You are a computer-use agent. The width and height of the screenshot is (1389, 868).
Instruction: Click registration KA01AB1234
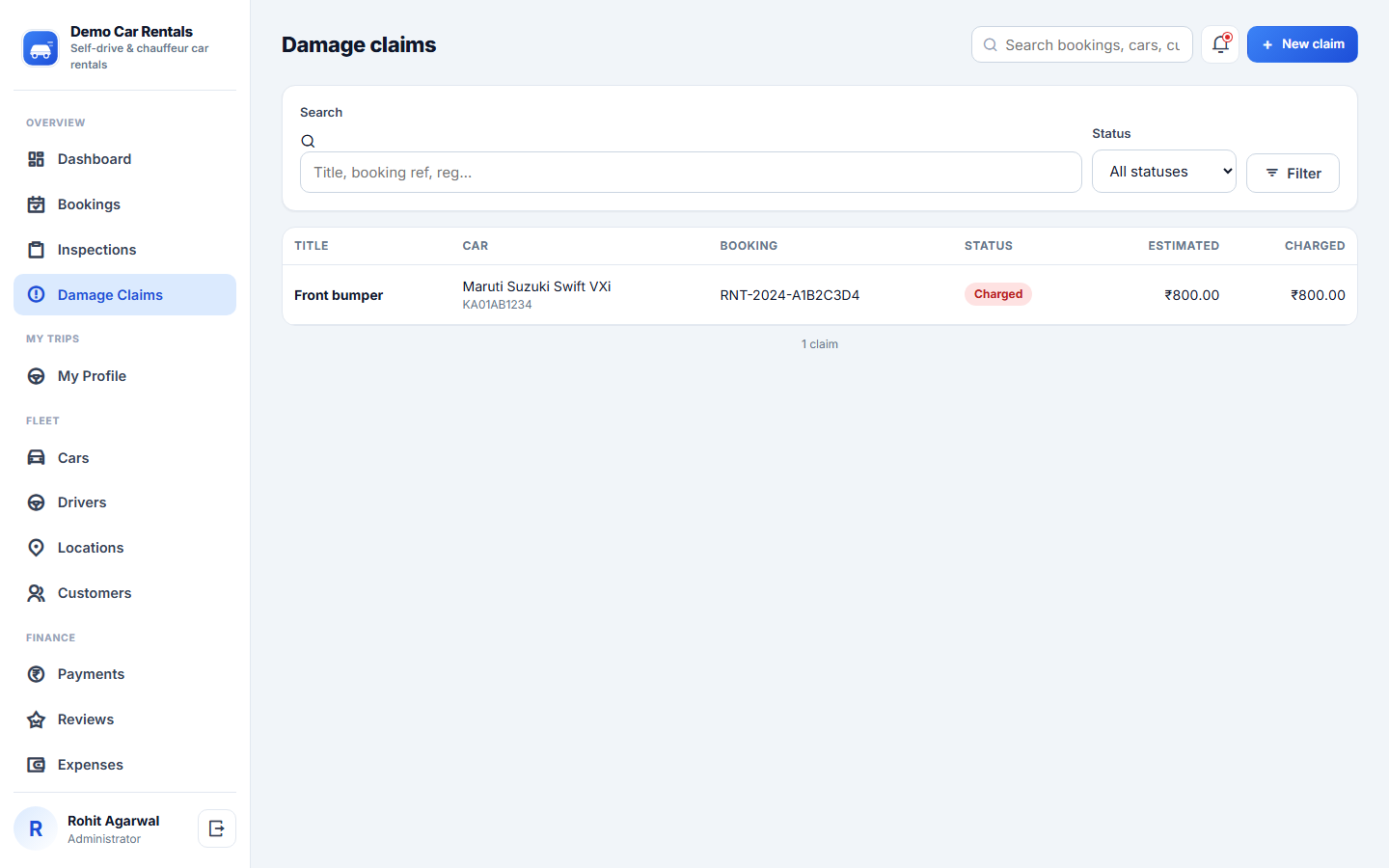497,305
